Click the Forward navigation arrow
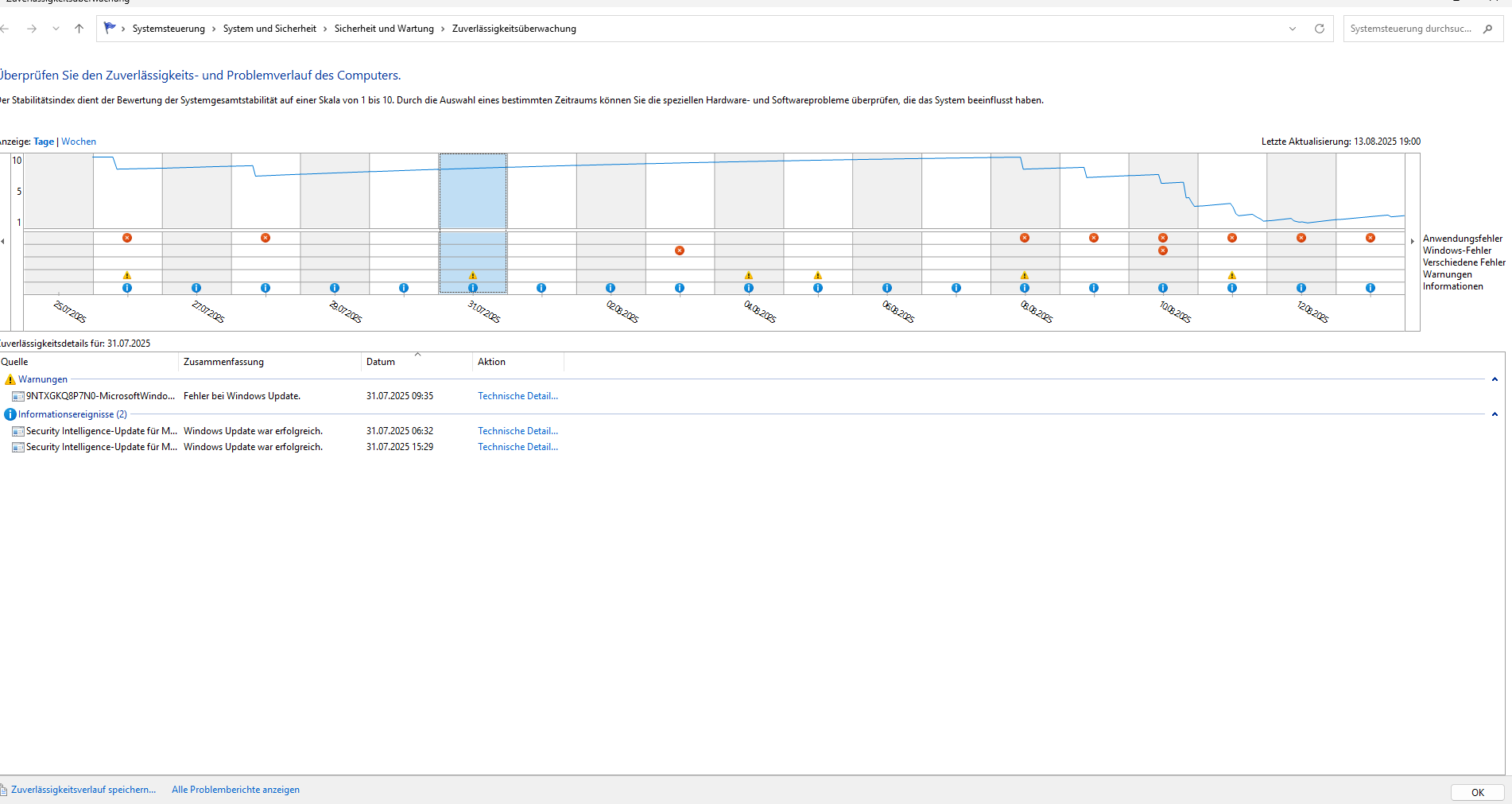1512x804 pixels. [32, 29]
